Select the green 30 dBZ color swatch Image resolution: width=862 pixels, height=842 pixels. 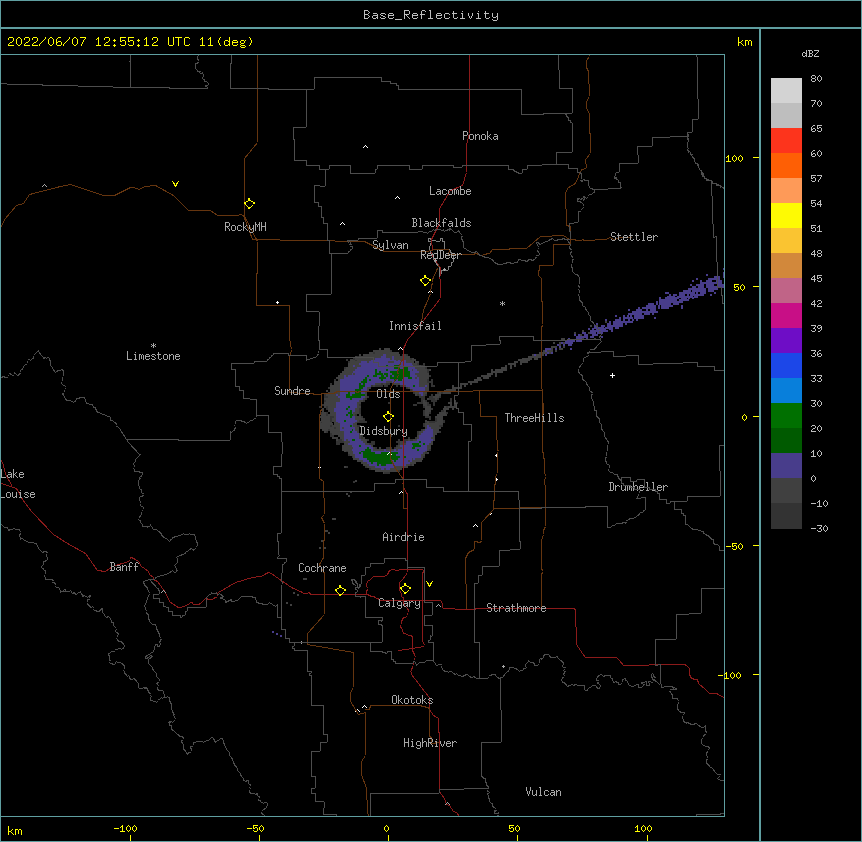786,416
